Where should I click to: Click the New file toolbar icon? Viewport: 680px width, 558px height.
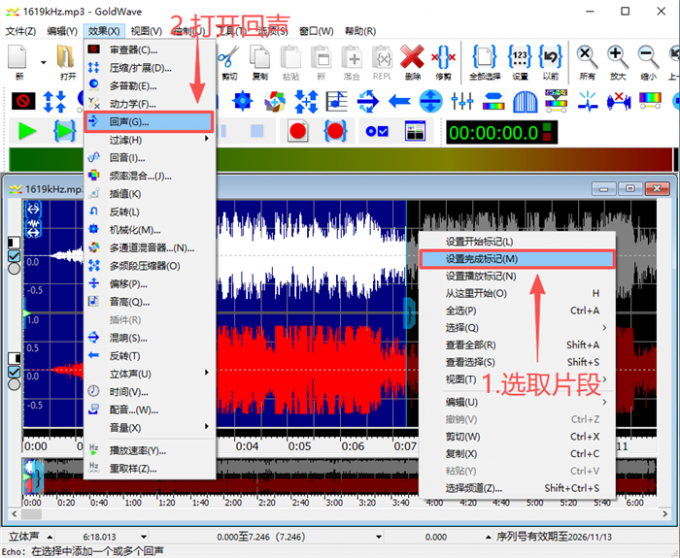[18, 57]
